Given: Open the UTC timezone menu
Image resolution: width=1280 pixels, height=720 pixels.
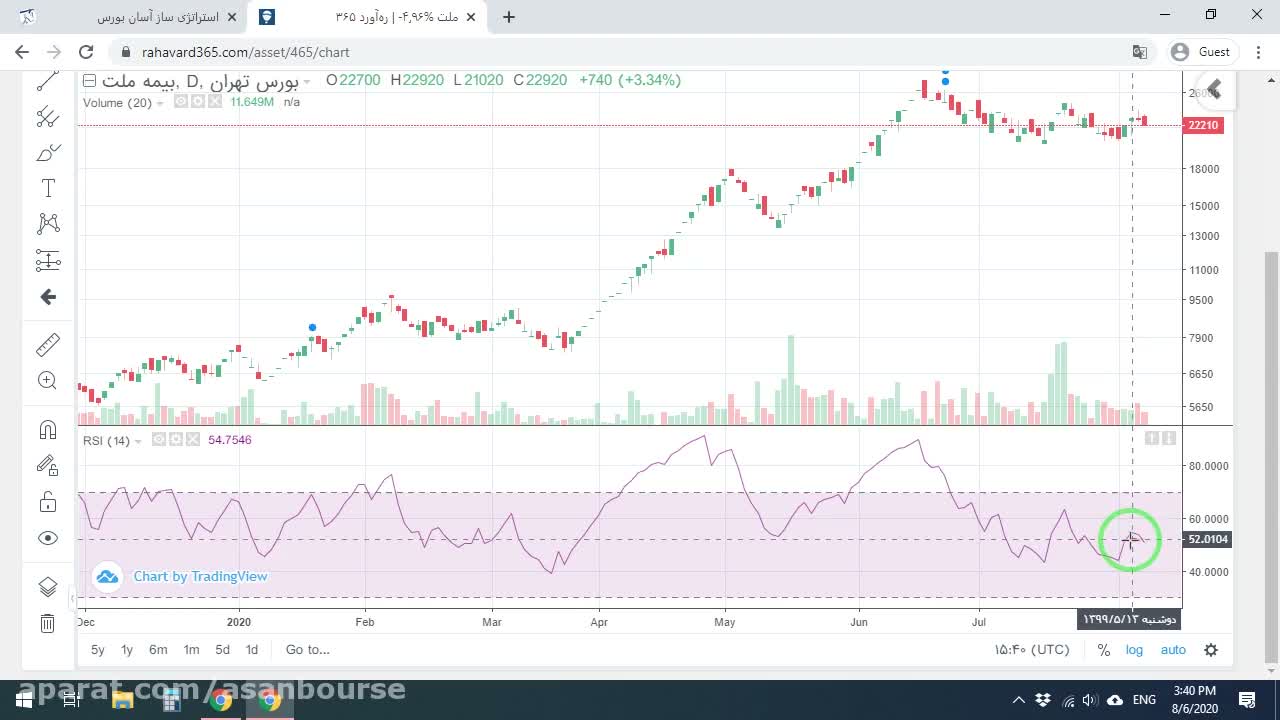Looking at the screenshot, I should pos(1032,650).
